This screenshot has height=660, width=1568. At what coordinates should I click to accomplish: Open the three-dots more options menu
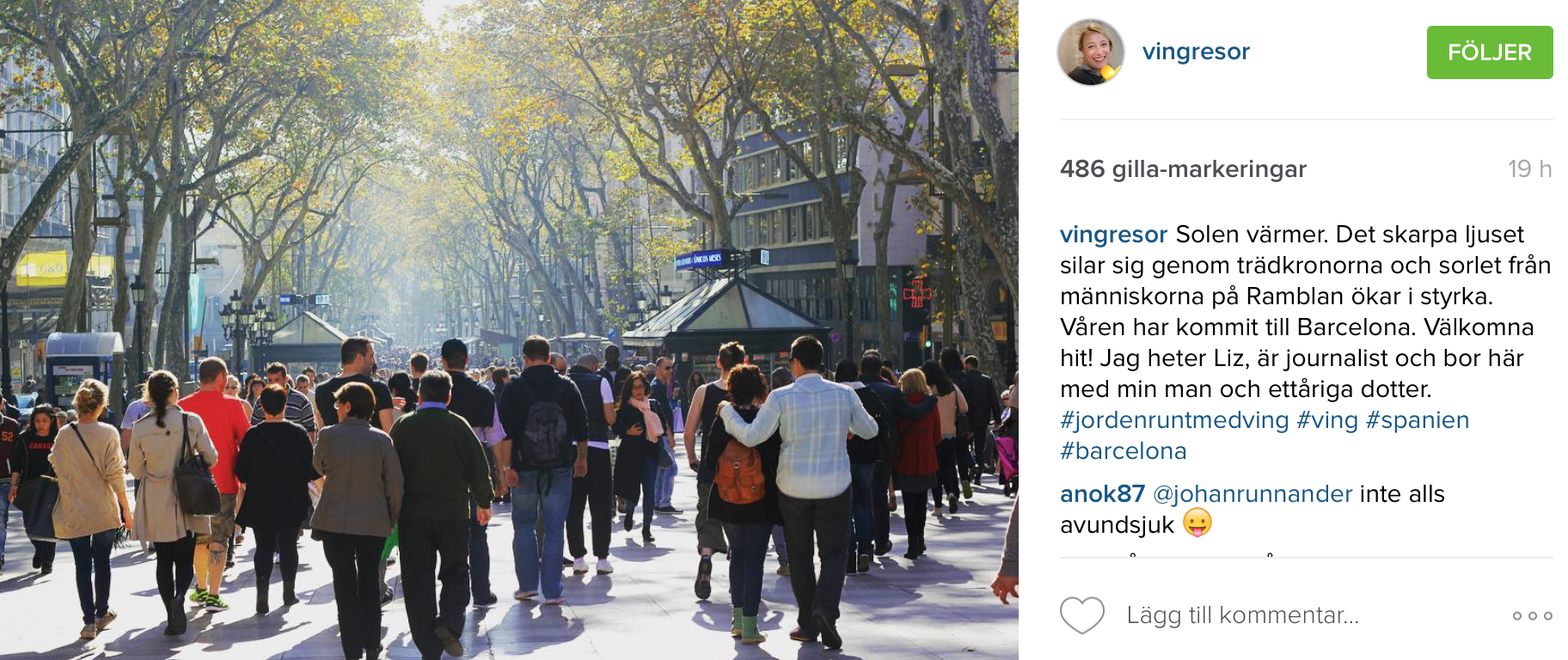pos(1533,615)
